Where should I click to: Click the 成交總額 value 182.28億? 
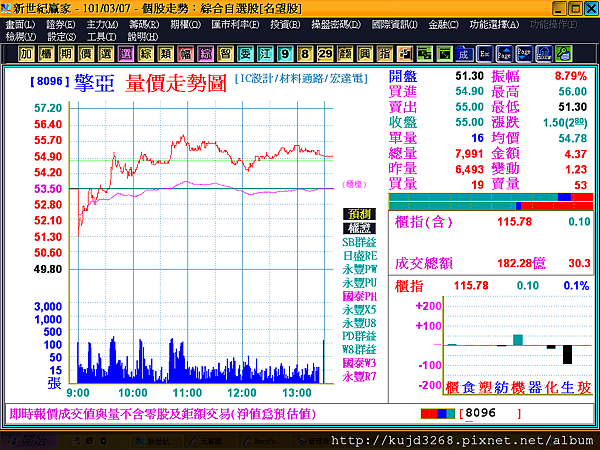521,263
